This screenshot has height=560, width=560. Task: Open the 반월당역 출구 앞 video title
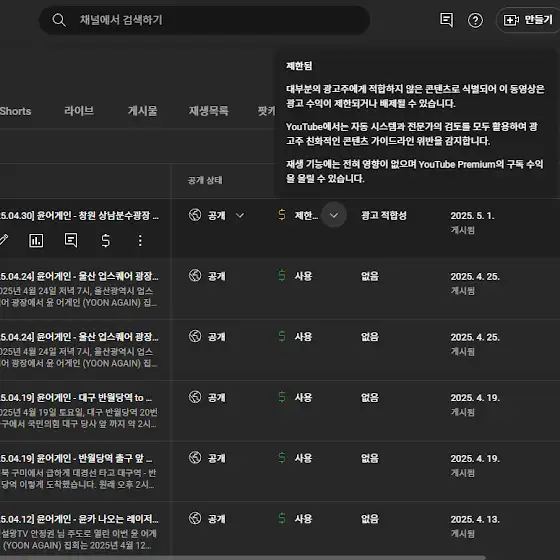click(x=76, y=458)
